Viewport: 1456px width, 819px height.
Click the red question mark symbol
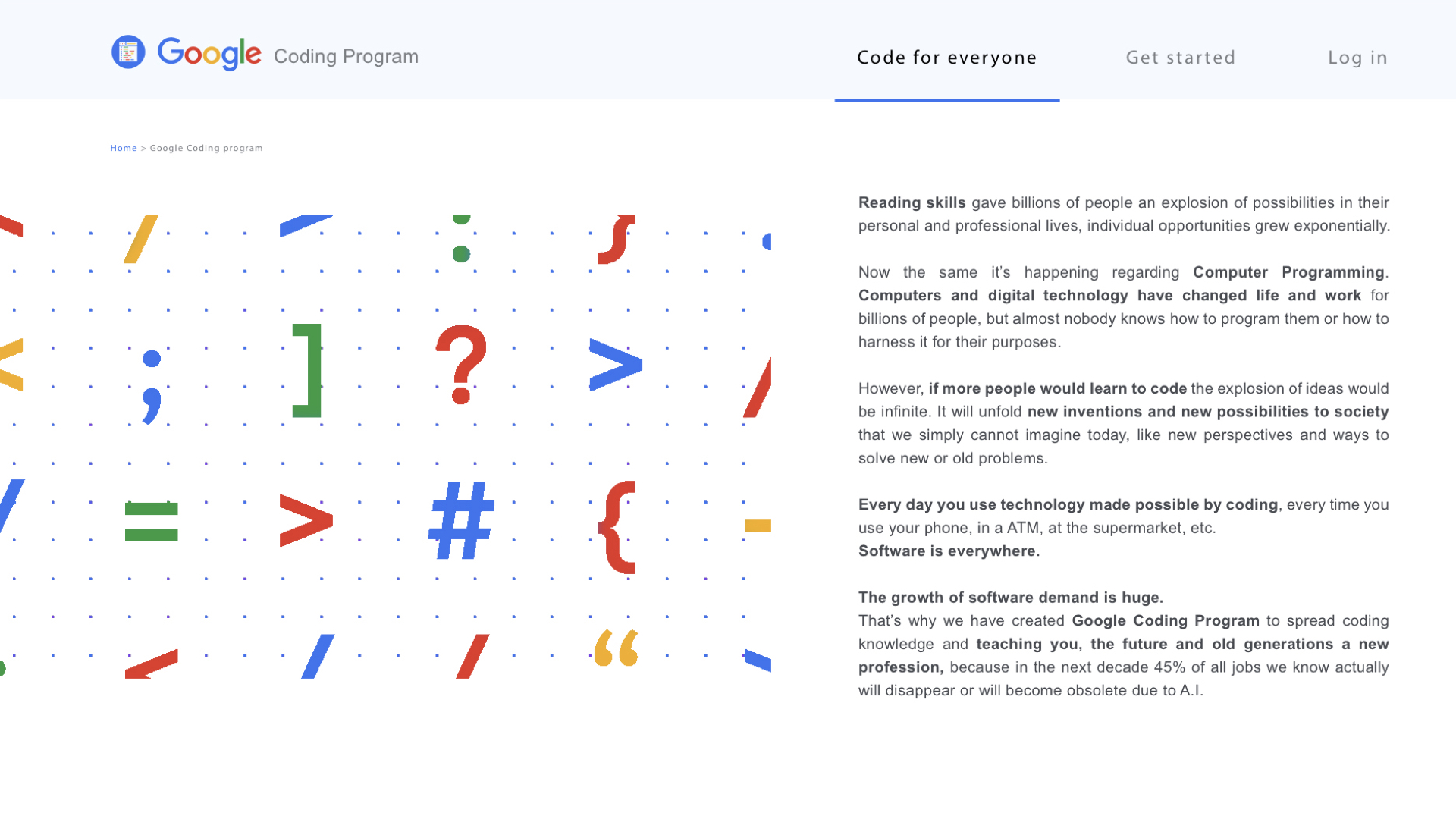[460, 365]
